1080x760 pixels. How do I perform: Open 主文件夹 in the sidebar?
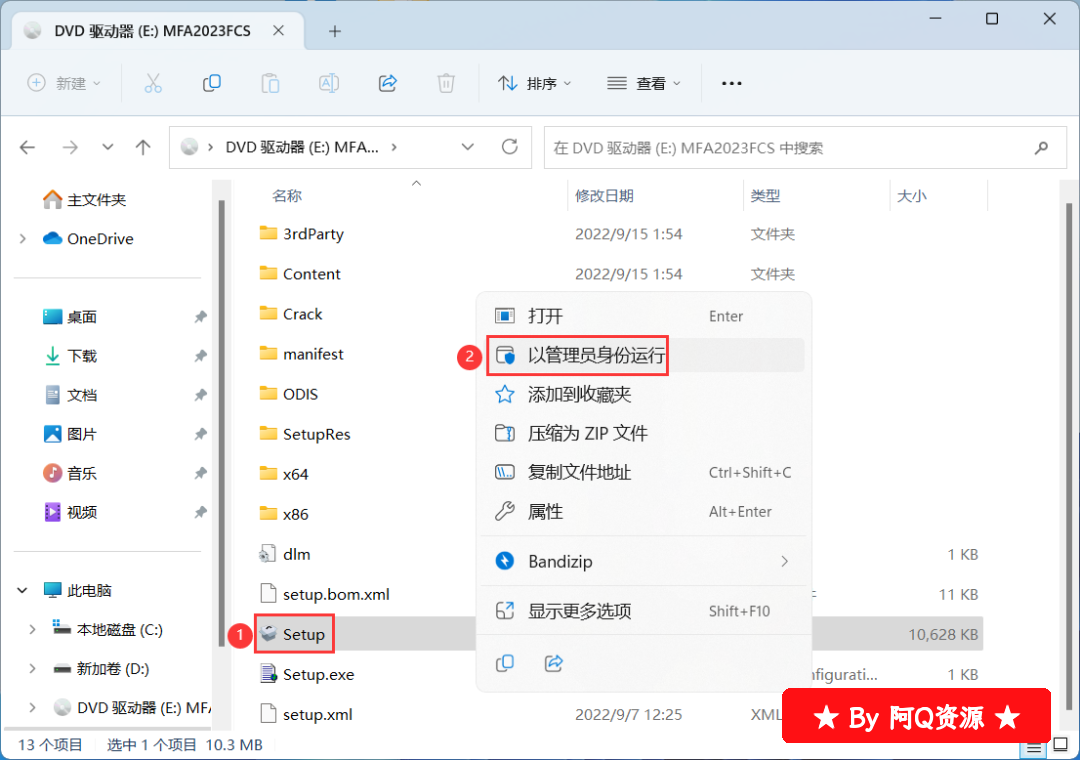click(85, 200)
